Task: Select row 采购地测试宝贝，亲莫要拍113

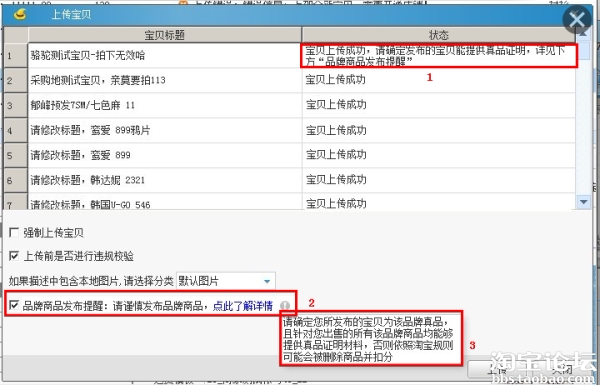Action: [165, 80]
